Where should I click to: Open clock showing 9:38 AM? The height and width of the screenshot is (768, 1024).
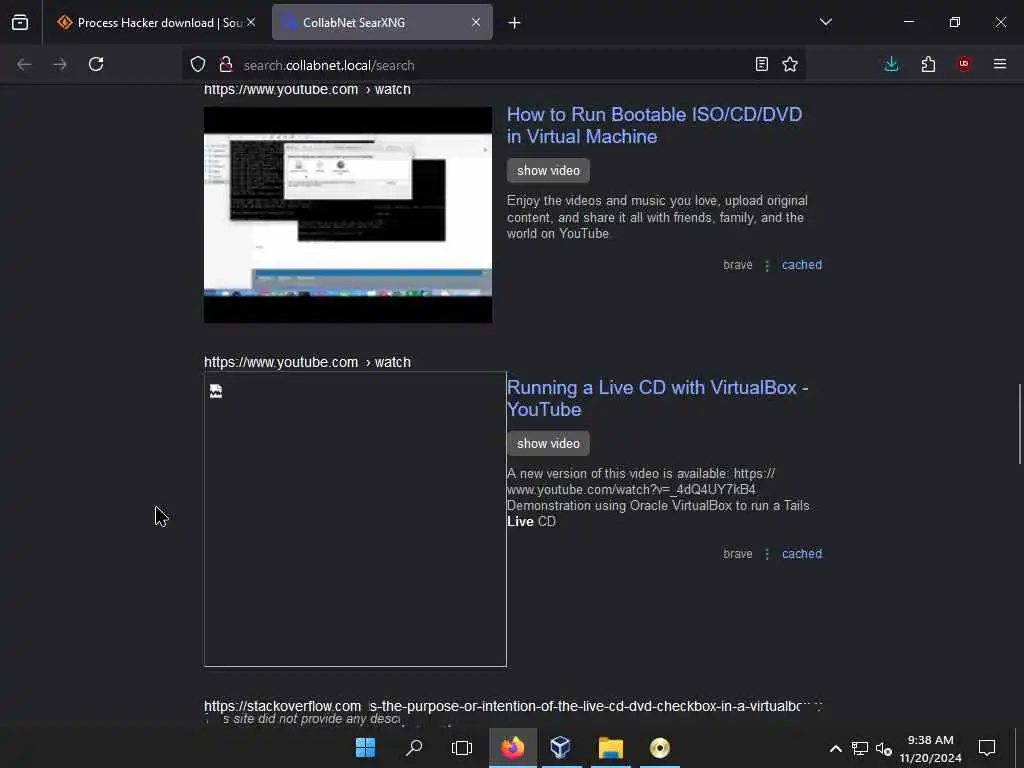tap(930, 748)
